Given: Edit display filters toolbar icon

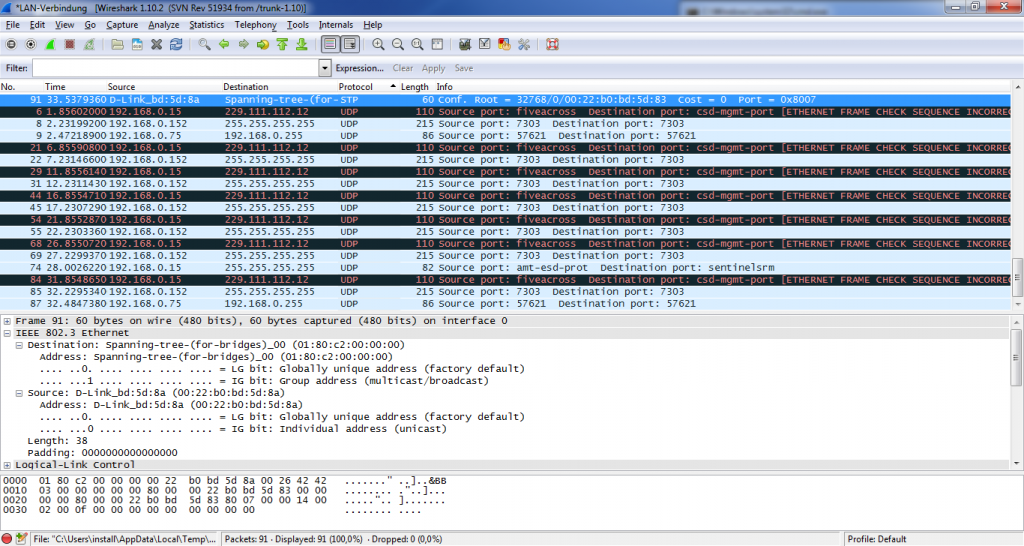Looking at the screenshot, I should pos(485,44).
